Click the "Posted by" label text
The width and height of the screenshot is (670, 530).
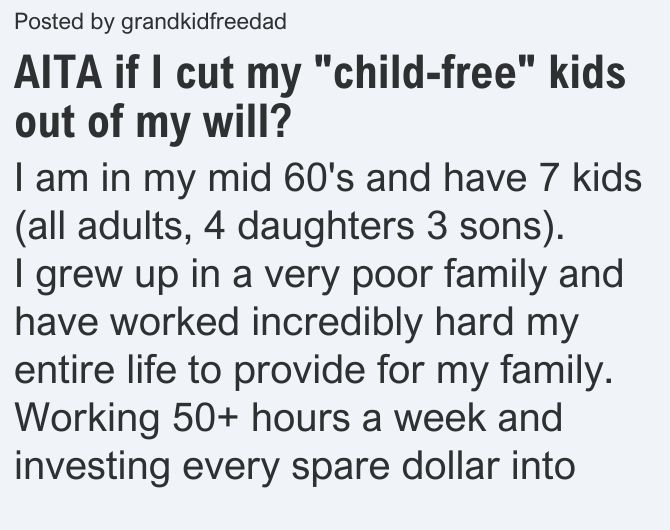(64, 22)
